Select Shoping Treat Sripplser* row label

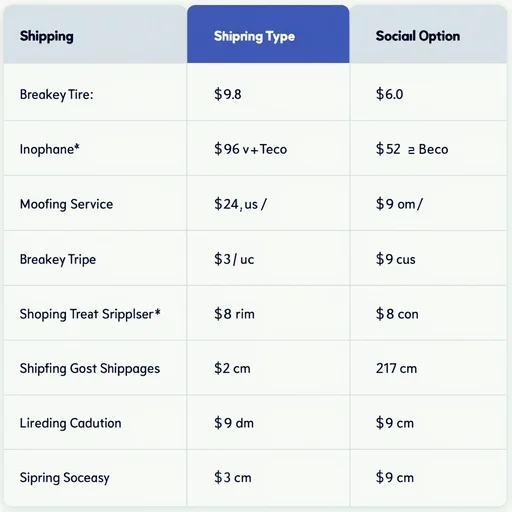tap(90, 314)
